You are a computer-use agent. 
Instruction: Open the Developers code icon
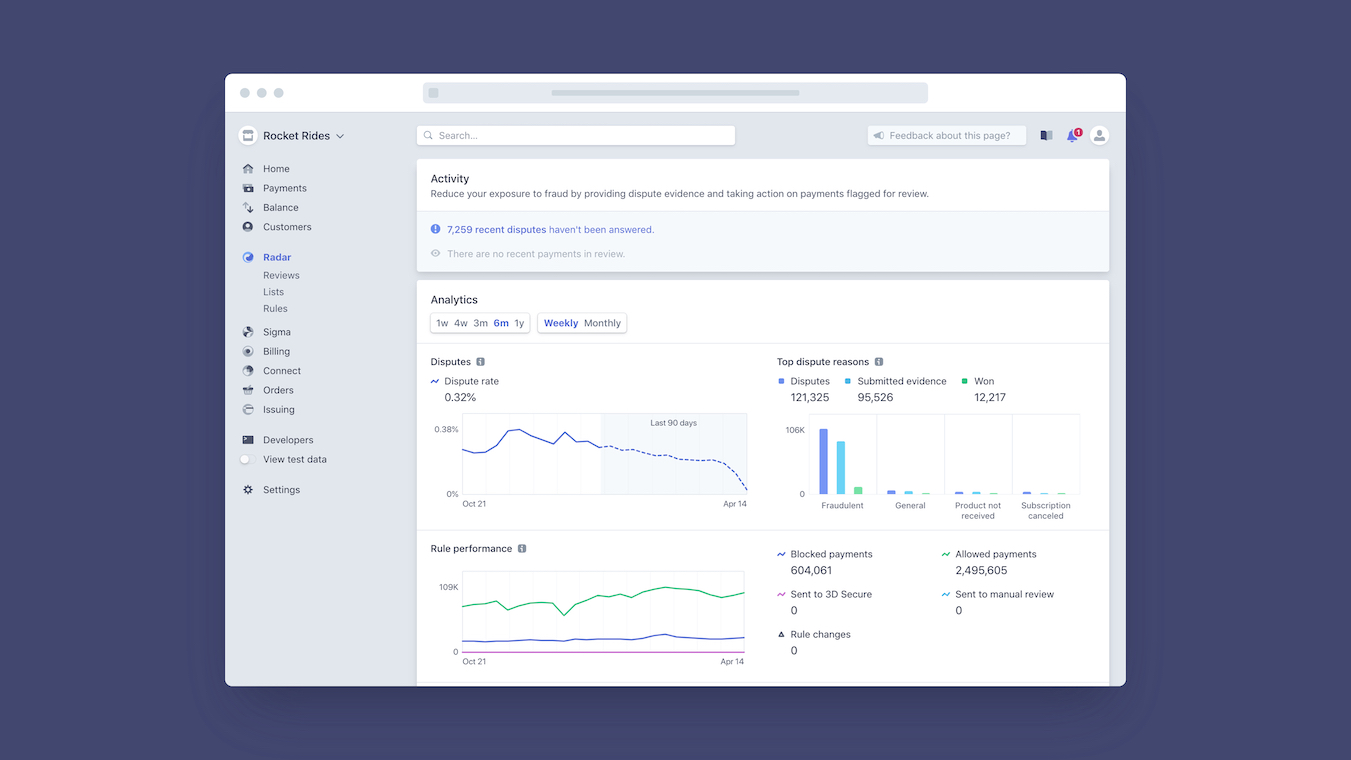[x=247, y=439]
